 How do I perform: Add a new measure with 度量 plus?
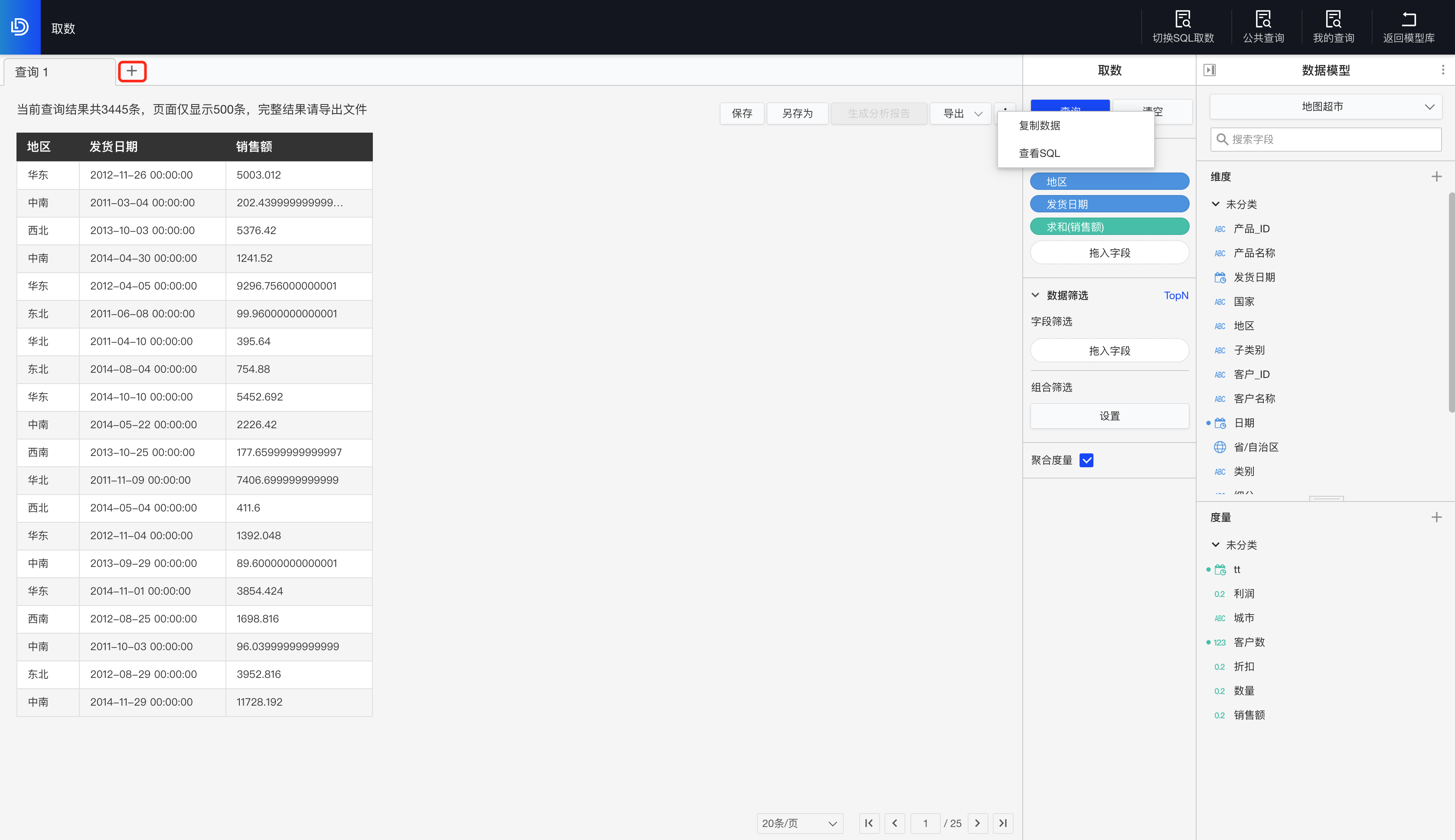[1436, 517]
